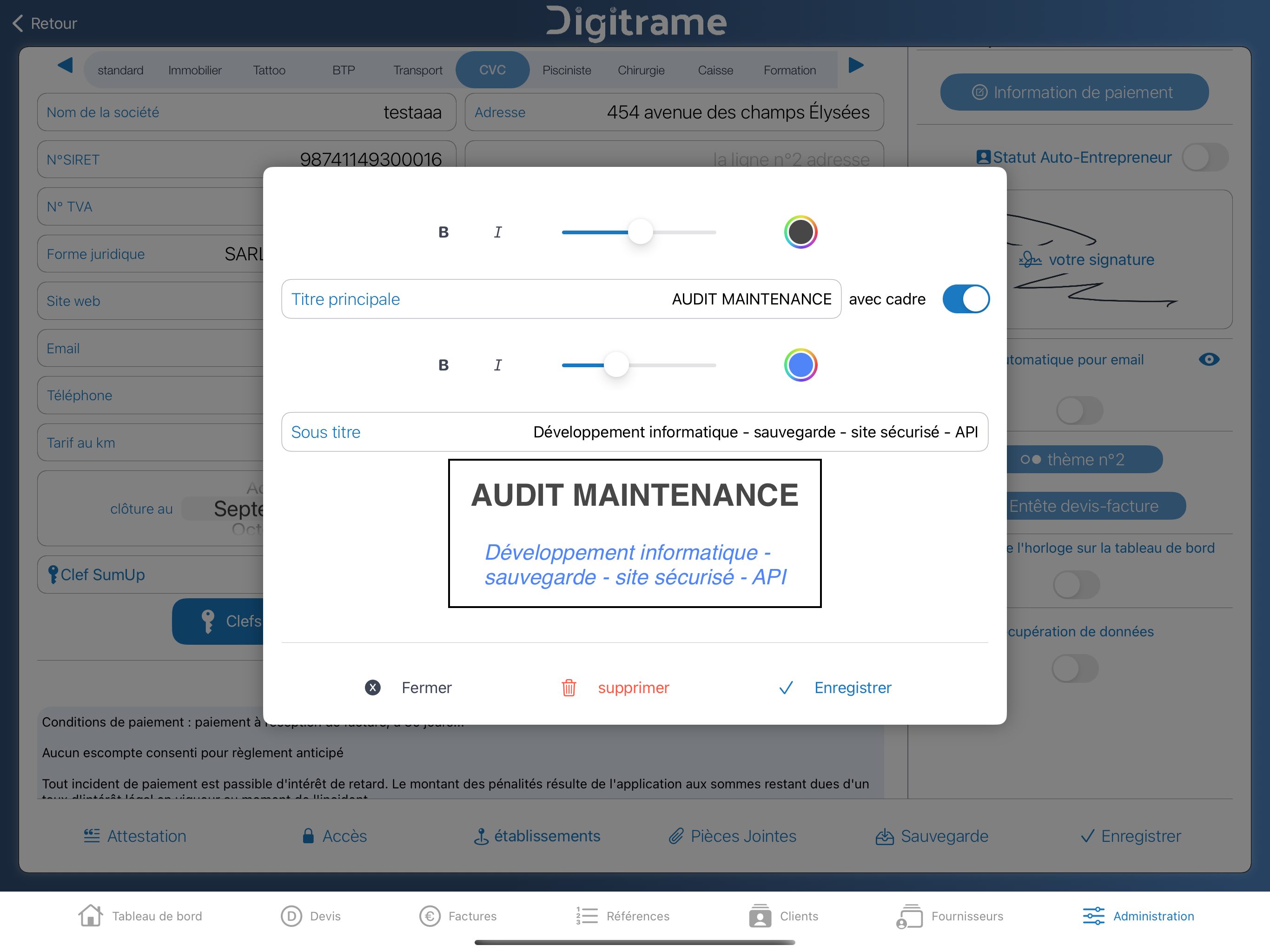Screen dimensions: 1270x952
Task: Select the Formation category tab
Action: pos(789,70)
